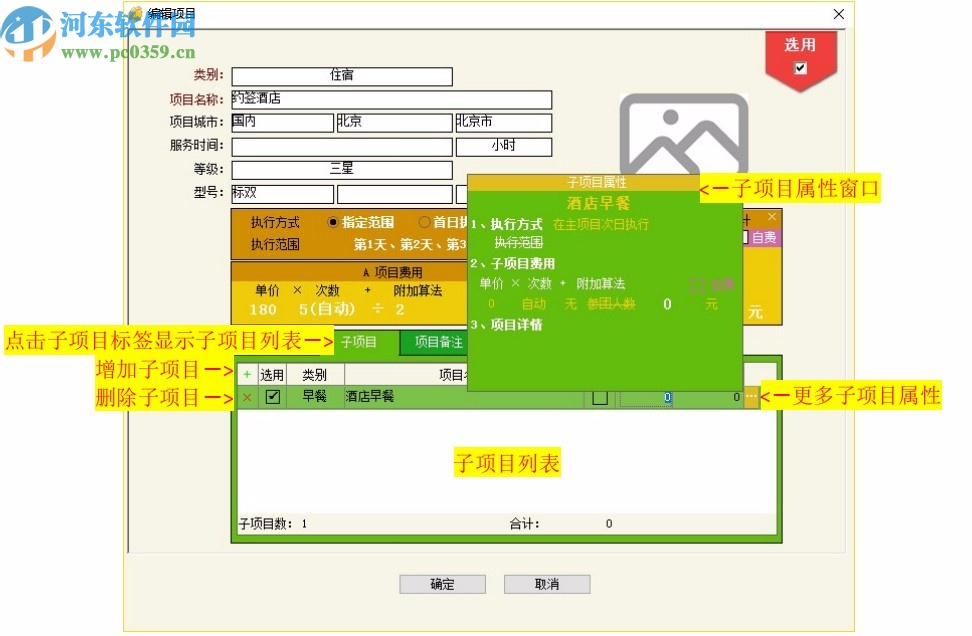Check the 自费 checkbox in the orange panel
972x636 pixels.
point(744,237)
